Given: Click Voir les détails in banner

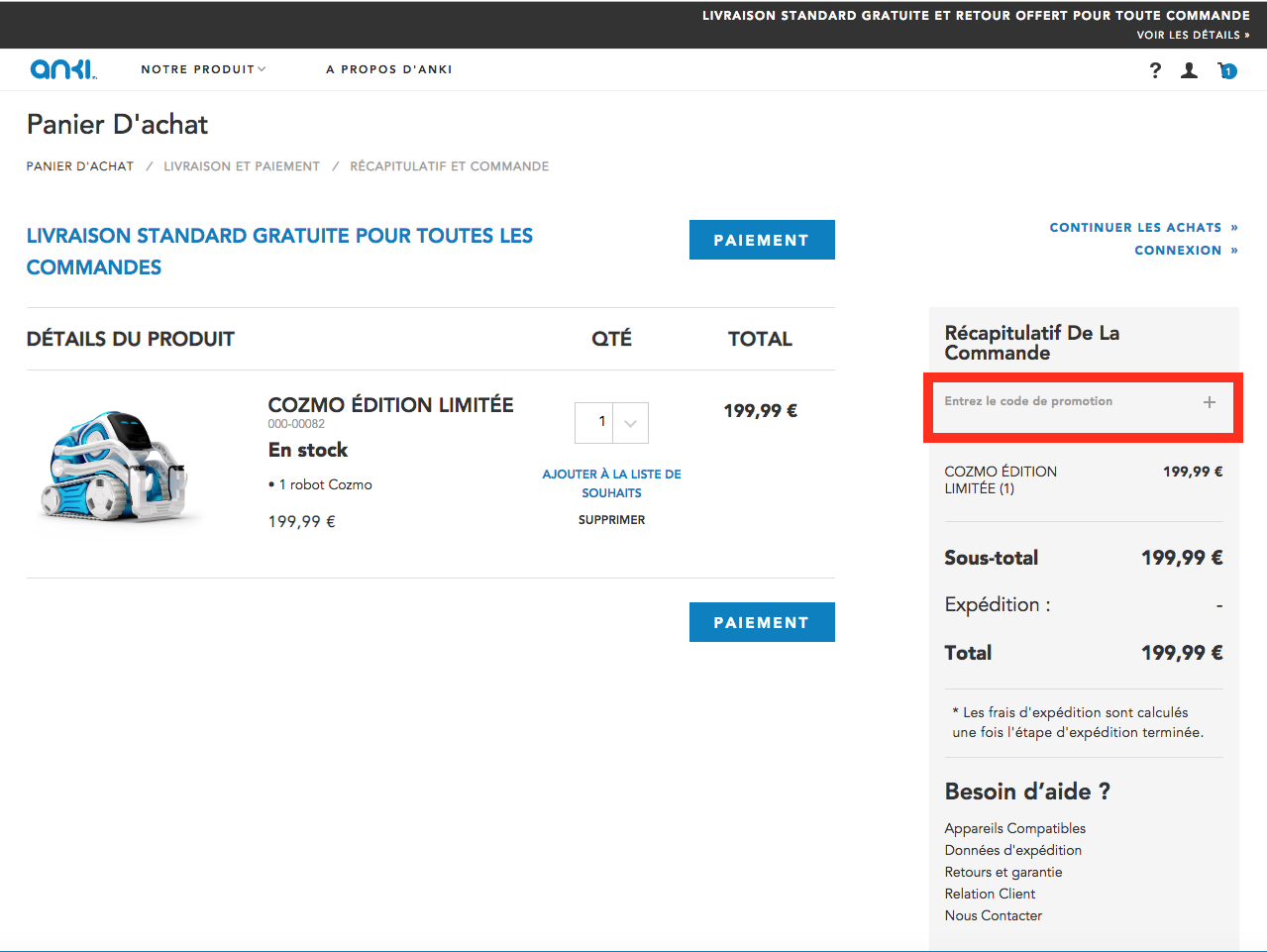Looking at the screenshot, I should click(x=1194, y=35).
